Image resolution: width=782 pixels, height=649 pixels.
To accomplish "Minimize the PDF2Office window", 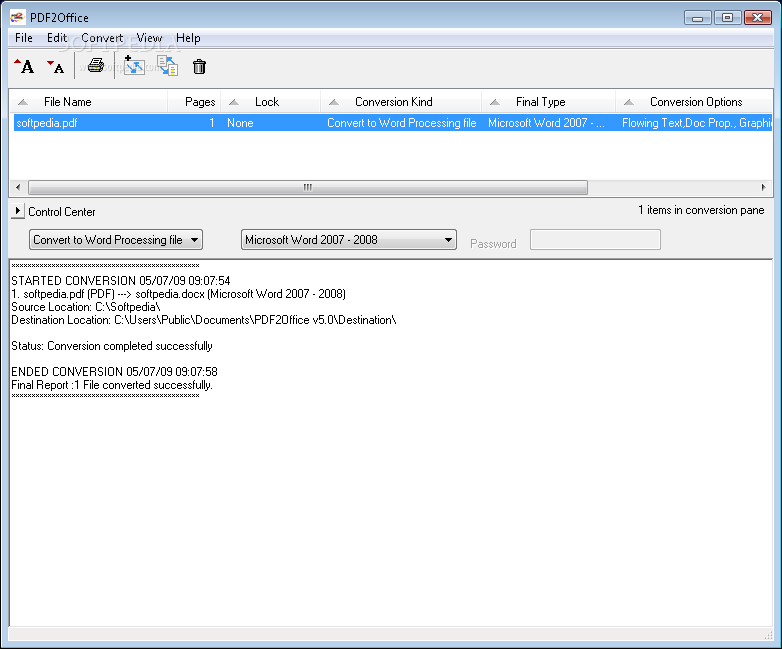I will 698,18.
